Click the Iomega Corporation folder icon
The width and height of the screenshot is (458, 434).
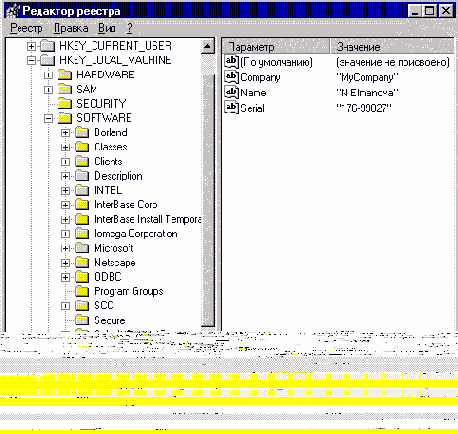point(82,234)
